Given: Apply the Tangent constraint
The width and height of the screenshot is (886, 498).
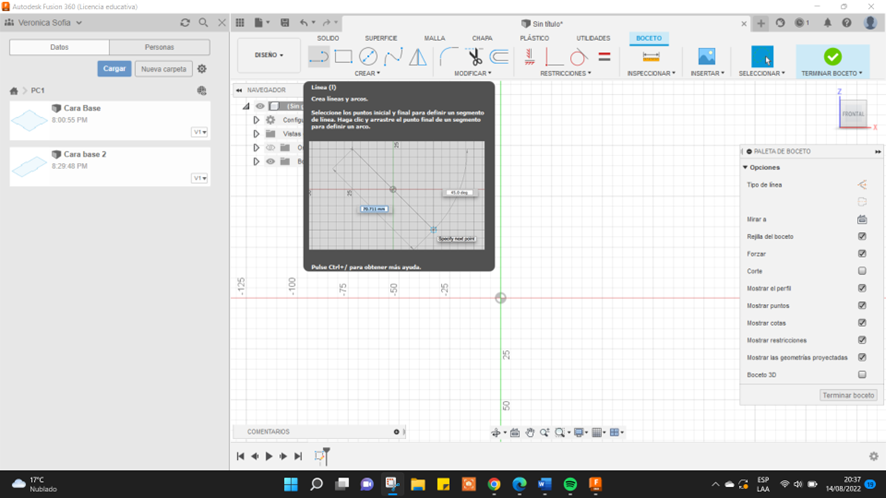Looking at the screenshot, I should (x=578, y=57).
